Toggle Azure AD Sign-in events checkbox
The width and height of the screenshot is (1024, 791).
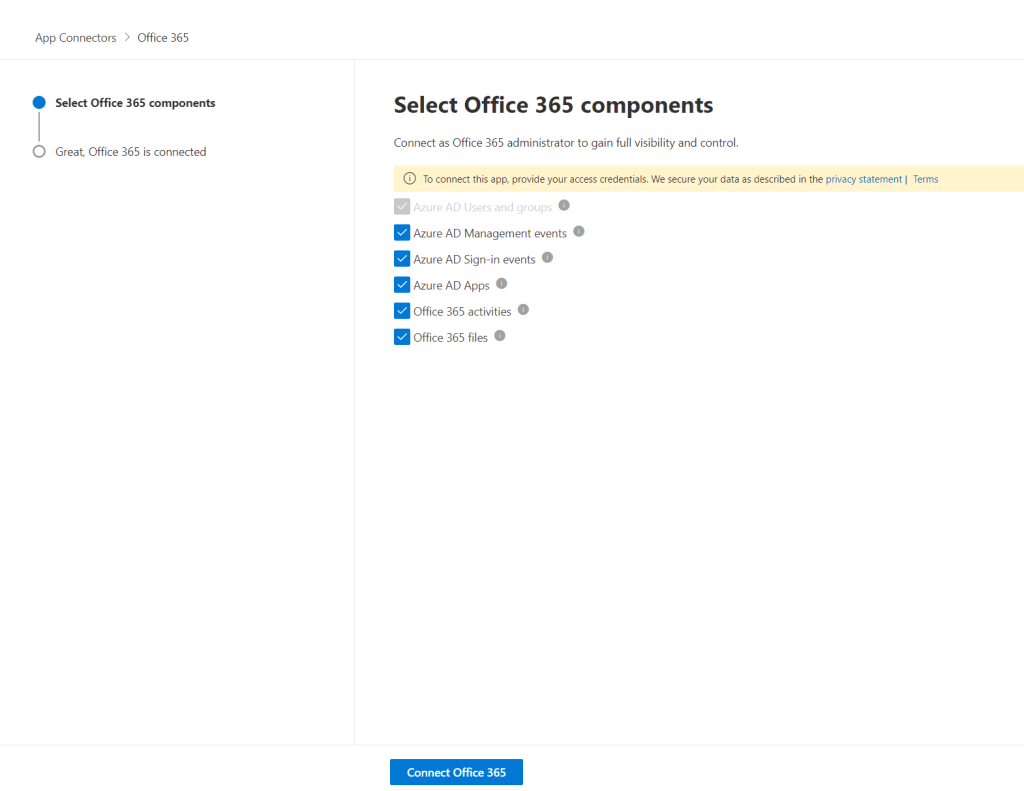402,259
